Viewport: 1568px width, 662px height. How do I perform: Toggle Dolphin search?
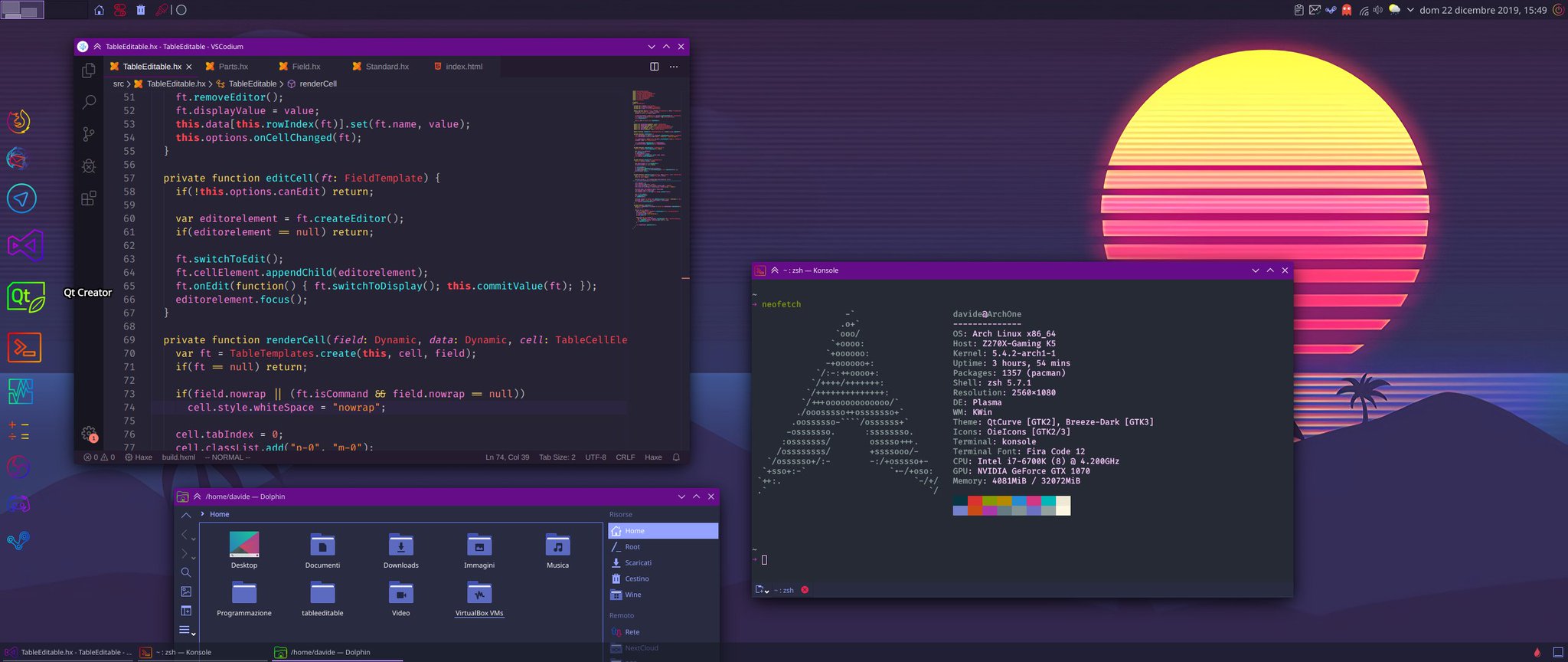(x=186, y=572)
